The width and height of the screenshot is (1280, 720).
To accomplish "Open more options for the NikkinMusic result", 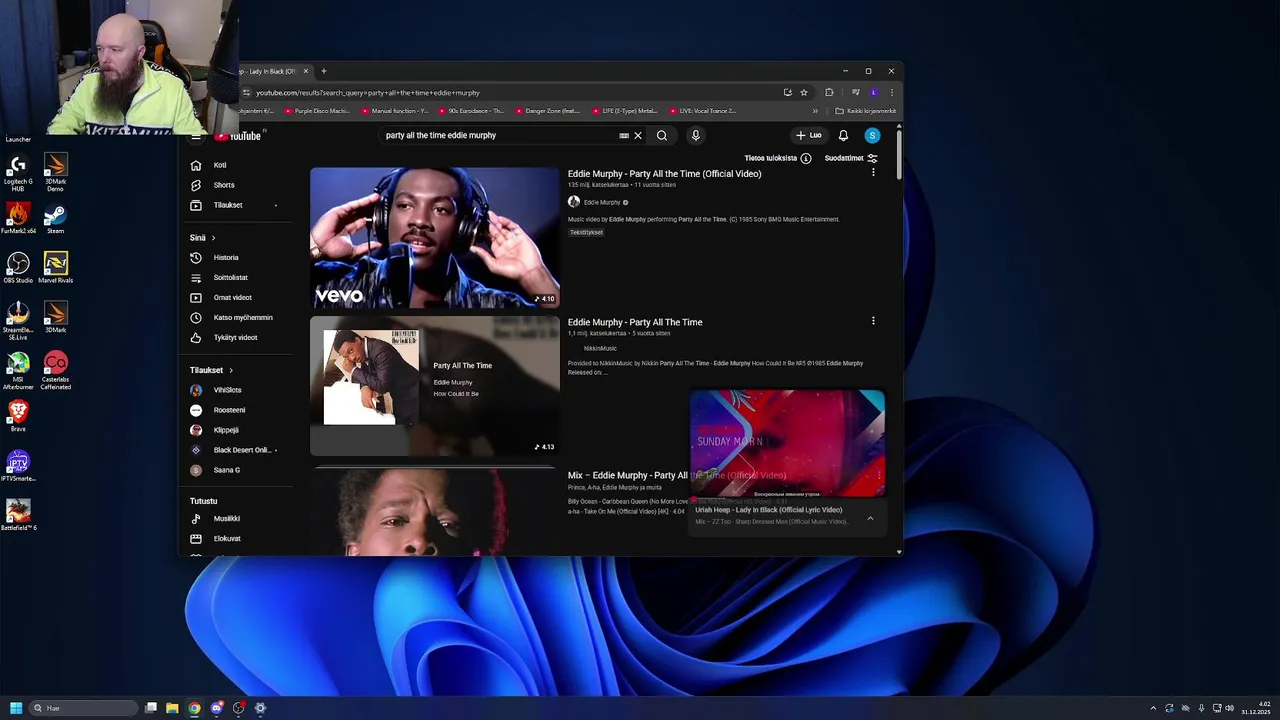I will tap(873, 321).
